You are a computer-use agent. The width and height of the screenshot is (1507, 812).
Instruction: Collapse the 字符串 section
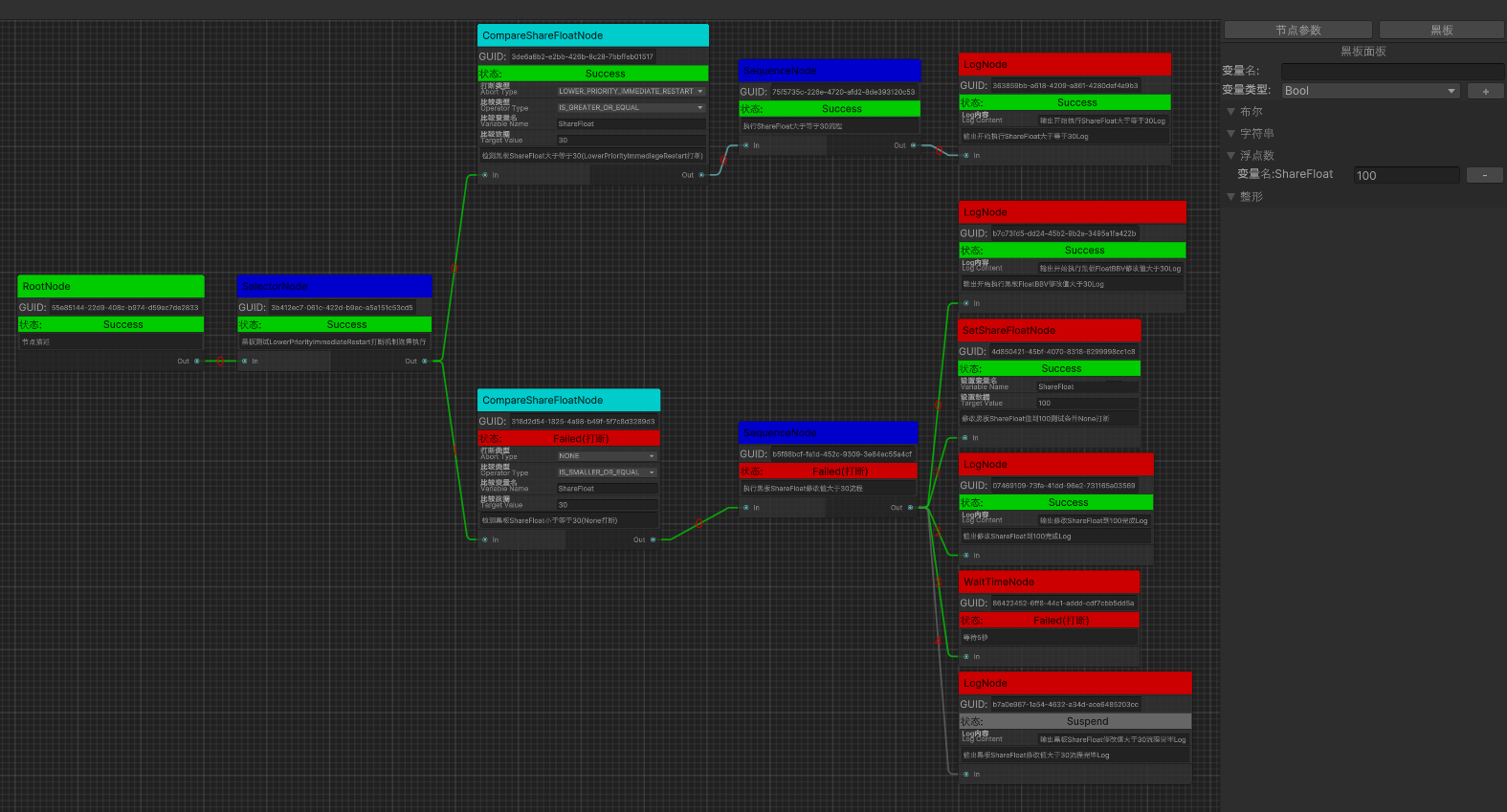click(1231, 134)
